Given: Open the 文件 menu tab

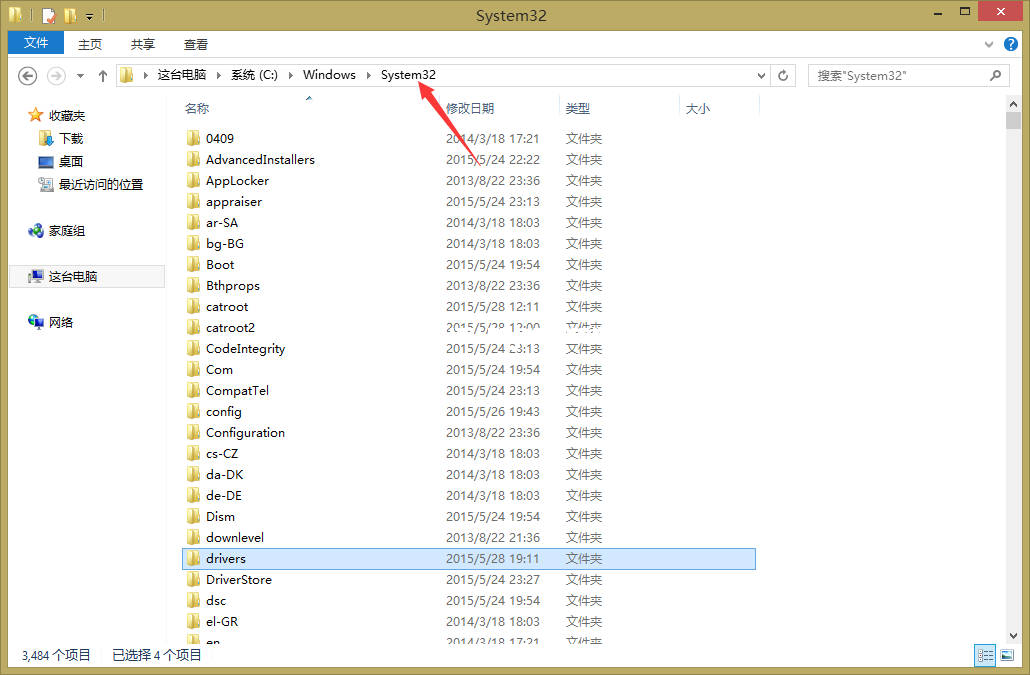Looking at the screenshot, I should pyautogui.click(x=36, y=43).
